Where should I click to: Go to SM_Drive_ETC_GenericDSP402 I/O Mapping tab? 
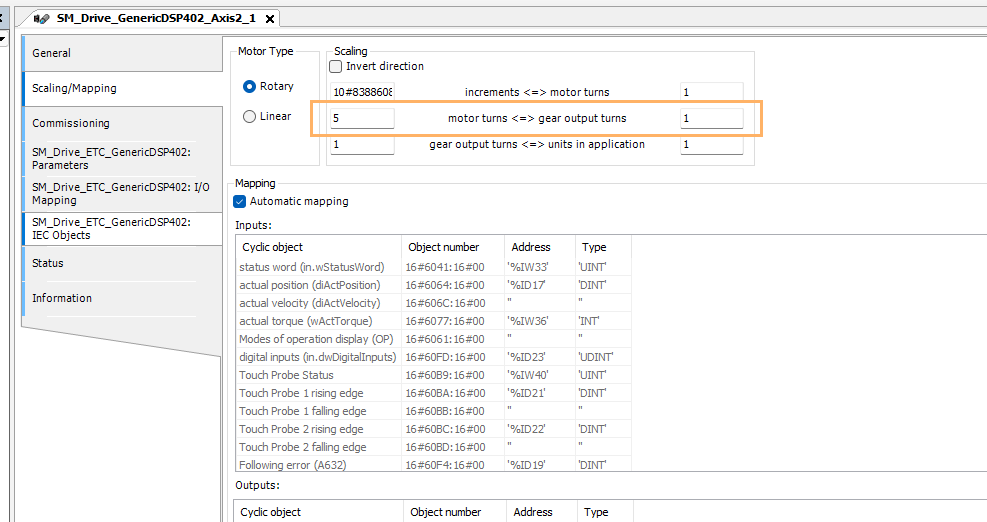120,193
